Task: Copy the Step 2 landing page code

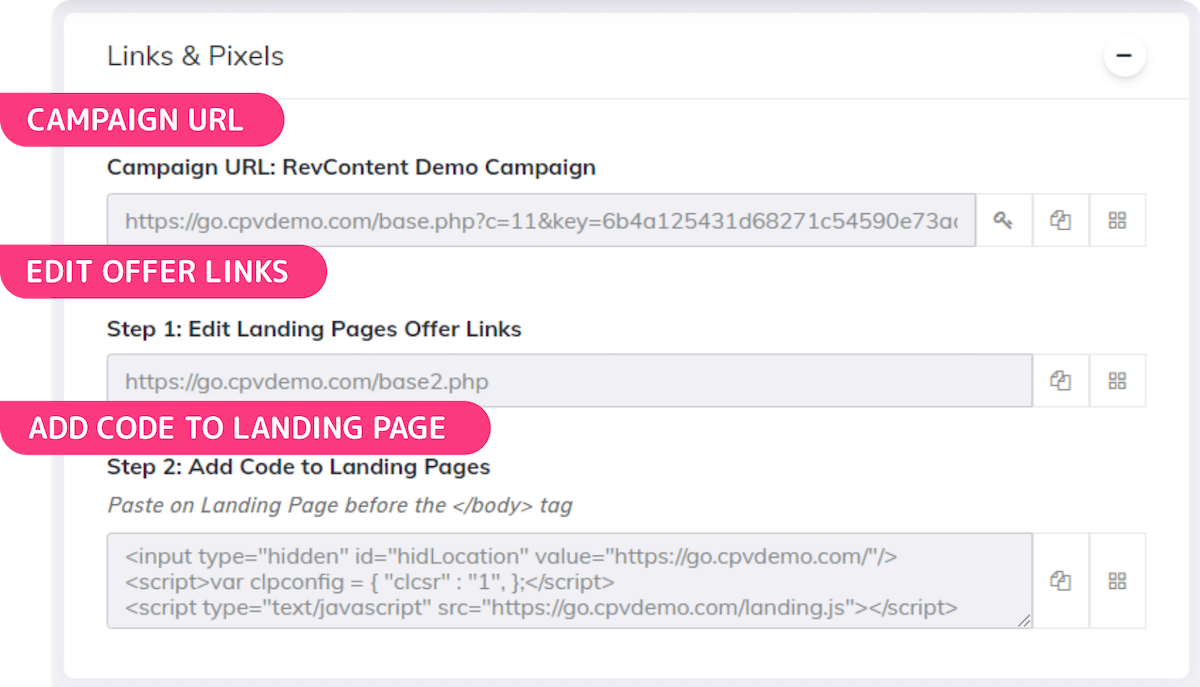Action: tap(1061, 580)
